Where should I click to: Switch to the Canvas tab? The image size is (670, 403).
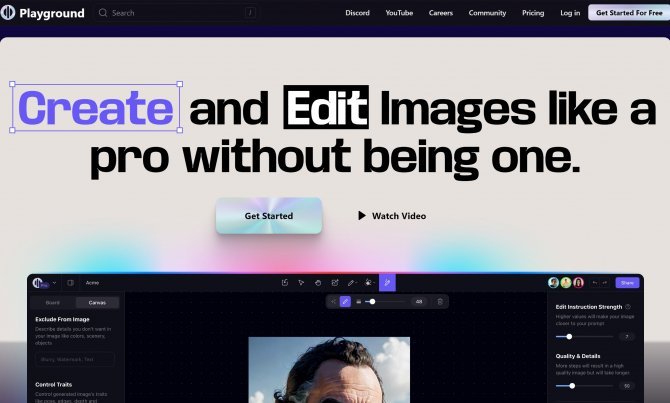click(97, 303)
